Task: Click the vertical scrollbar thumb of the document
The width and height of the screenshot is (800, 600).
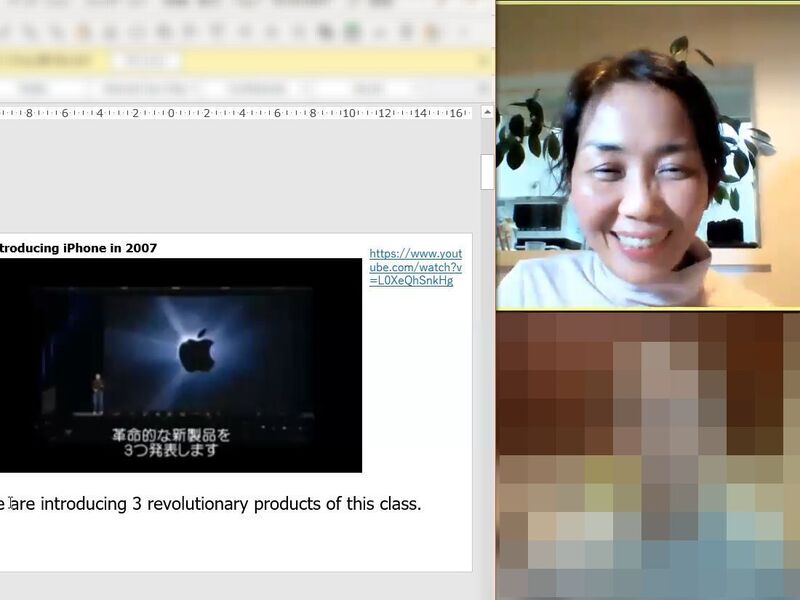Action: pos(487,171)
